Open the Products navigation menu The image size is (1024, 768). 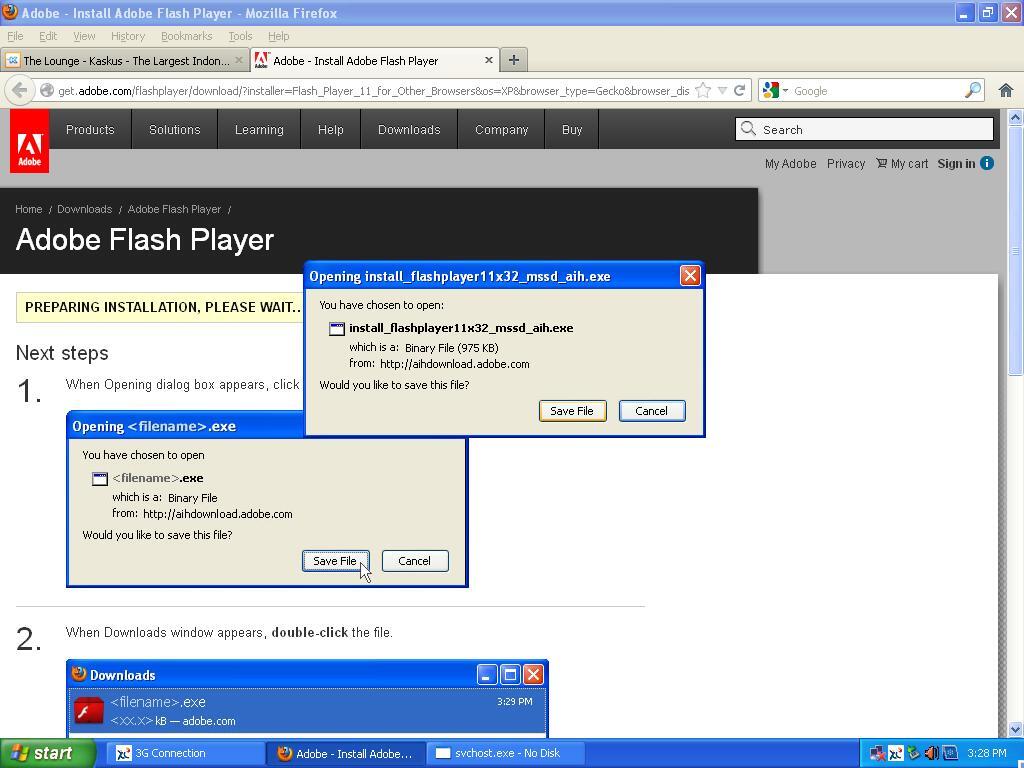click(x=90, y=129)
